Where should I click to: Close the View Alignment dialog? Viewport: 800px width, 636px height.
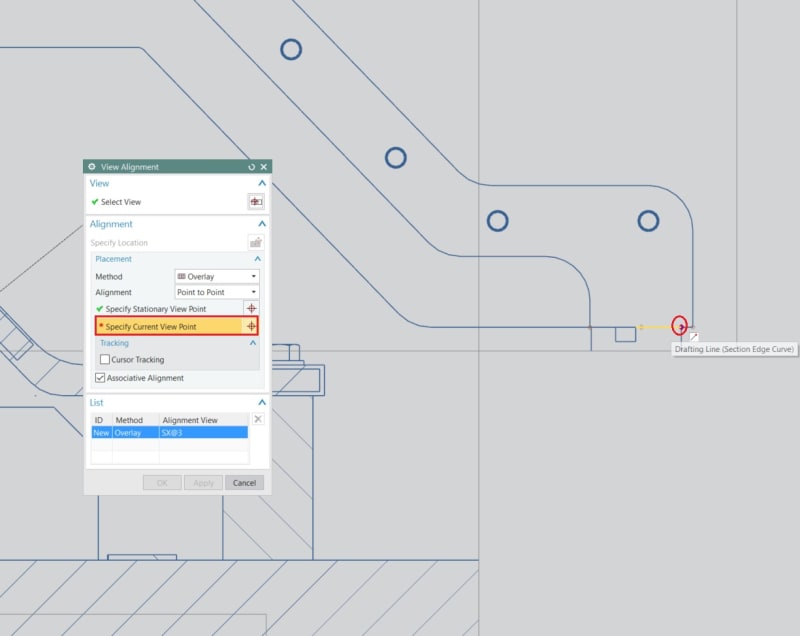[264, 167]
